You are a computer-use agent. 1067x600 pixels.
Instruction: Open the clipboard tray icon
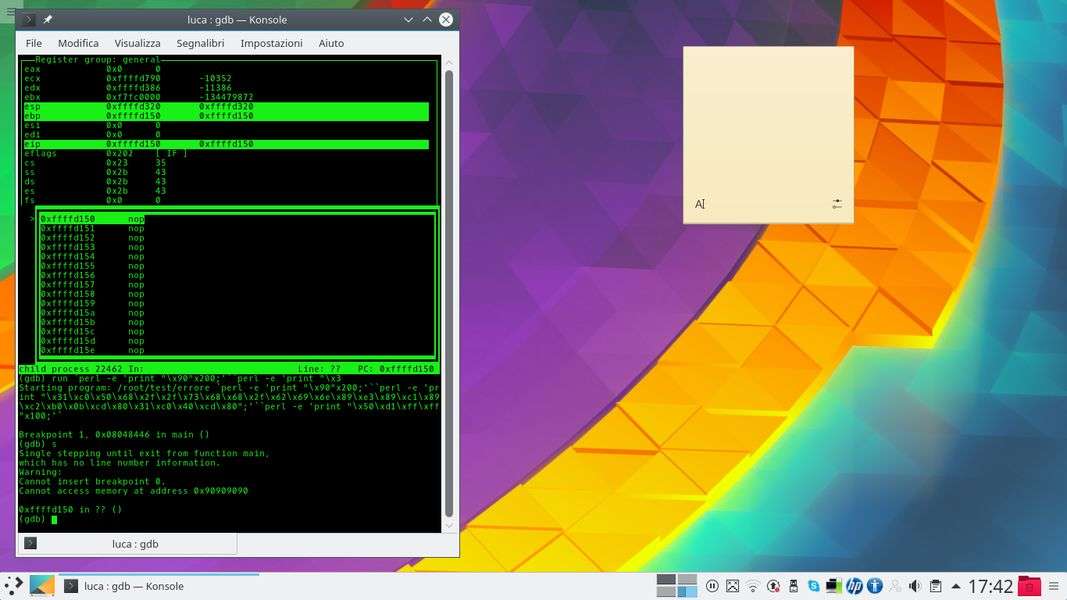click(x=935, y=586)
